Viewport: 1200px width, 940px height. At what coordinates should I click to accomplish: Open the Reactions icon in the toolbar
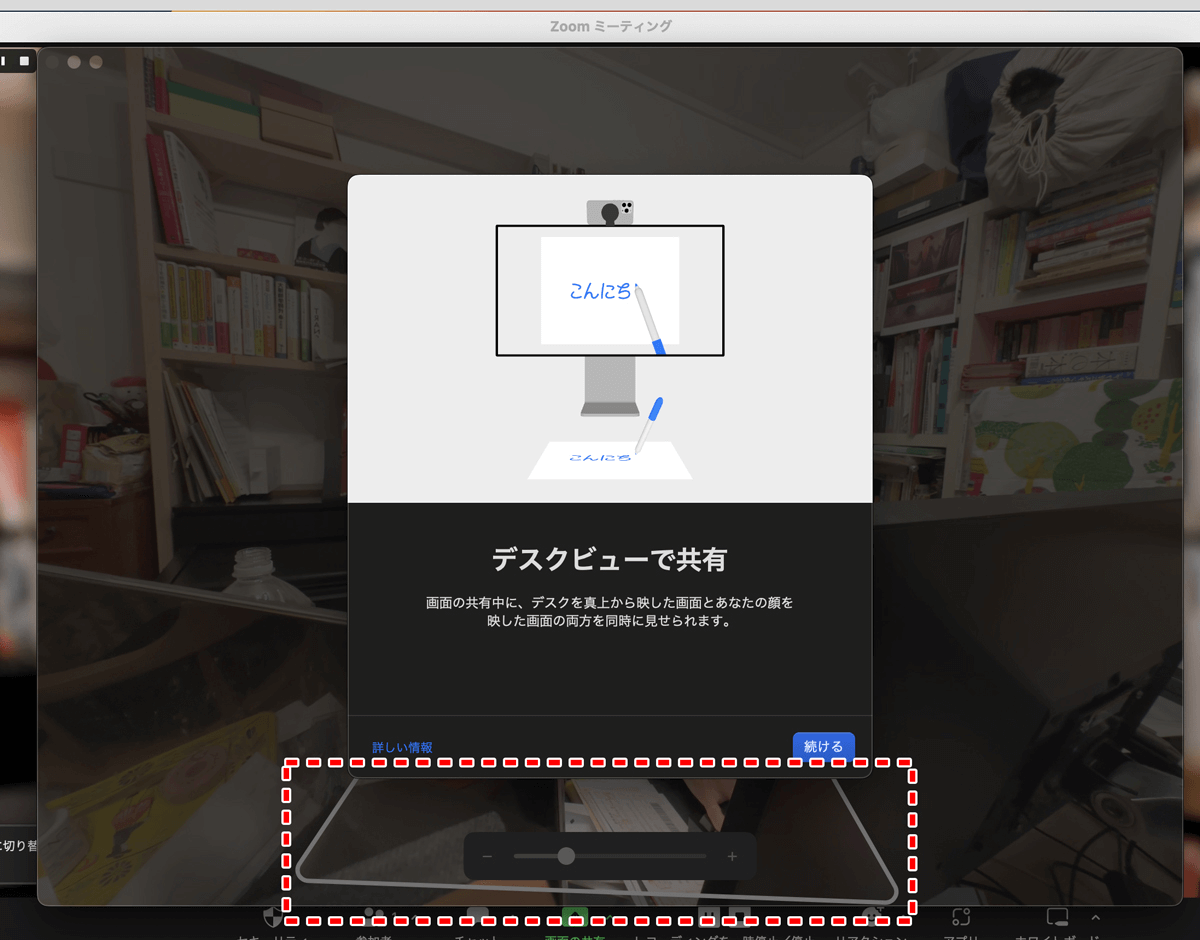coord(872,917)
